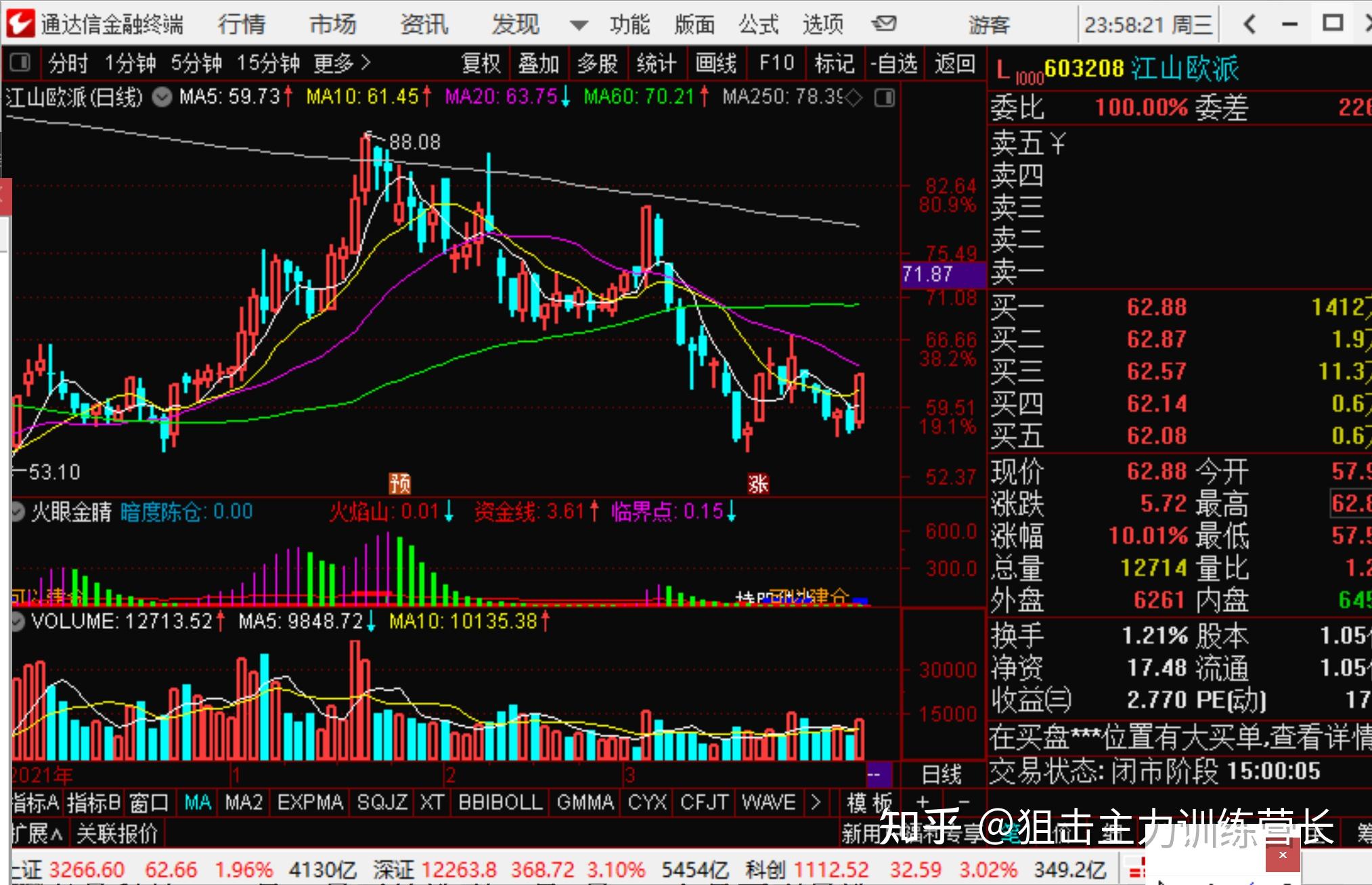Click the diamond icon beside MA250 value
This screenshot has height=885, width=1372.
[x=854, y=98]
